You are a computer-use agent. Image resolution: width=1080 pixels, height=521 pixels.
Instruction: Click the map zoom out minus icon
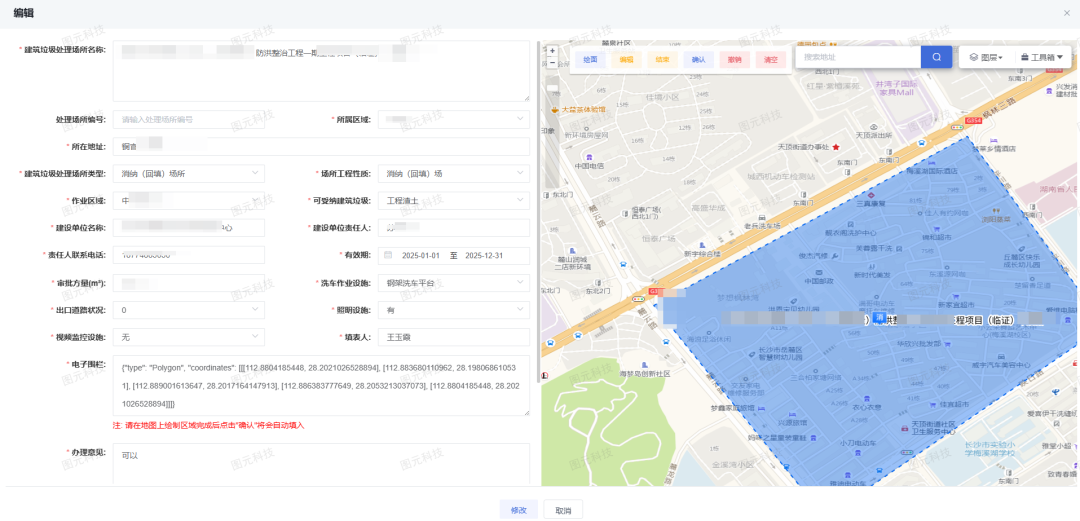coord(552,62)
